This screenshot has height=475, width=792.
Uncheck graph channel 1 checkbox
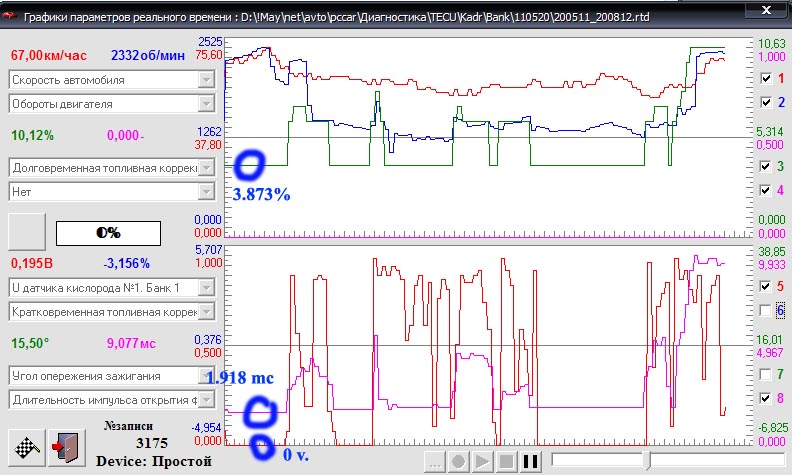[766, 78]
